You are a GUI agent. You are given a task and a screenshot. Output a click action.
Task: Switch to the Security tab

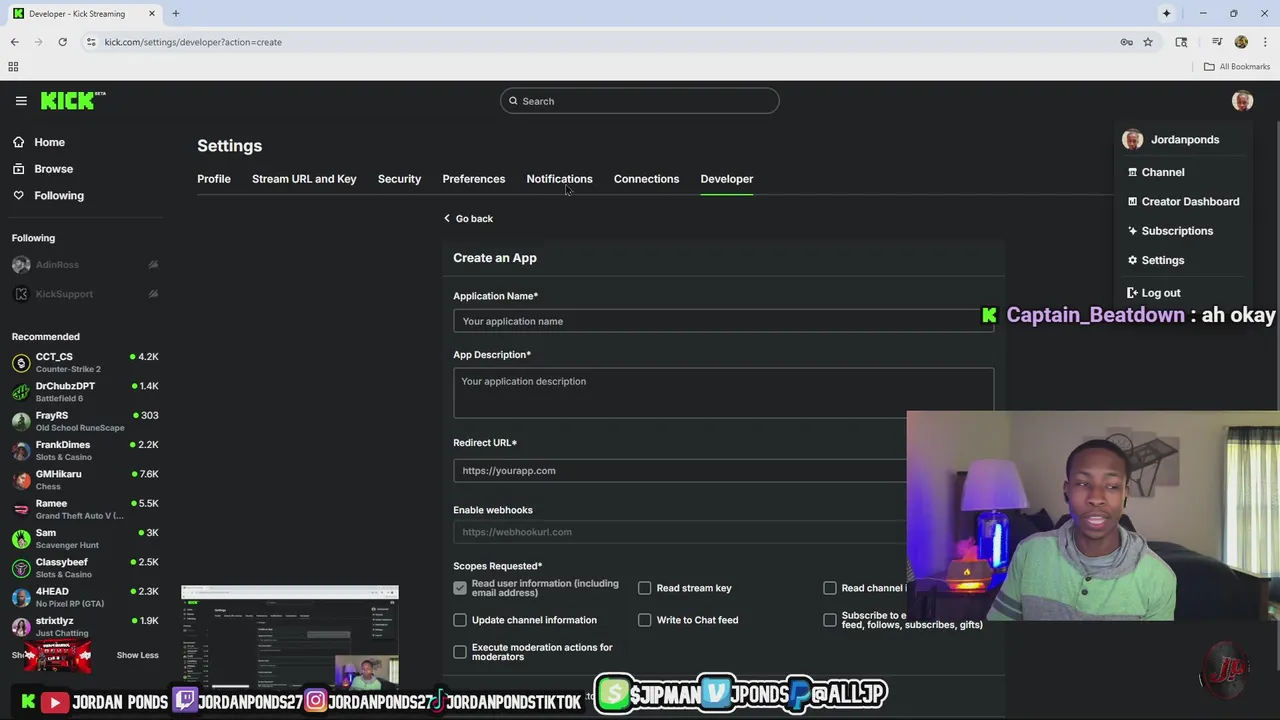pos(399,179)
